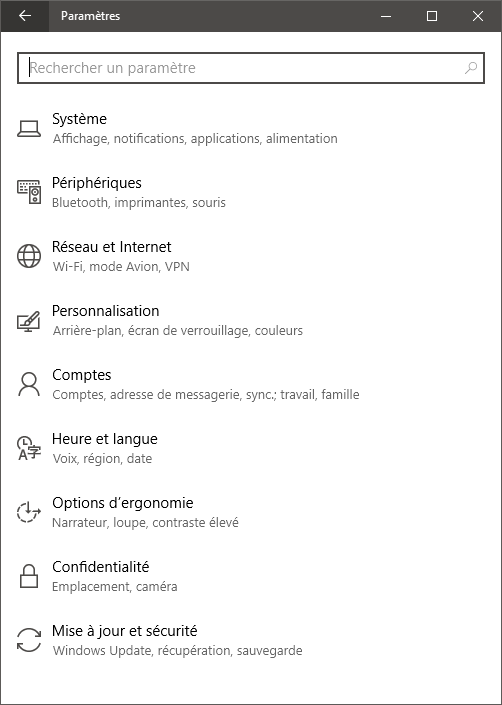The width and height of the screenshot is (502, 705).
Task: Click 'Arrière-plan, écran de verrouillage, couleurs' text
Action: pos(178,330)
